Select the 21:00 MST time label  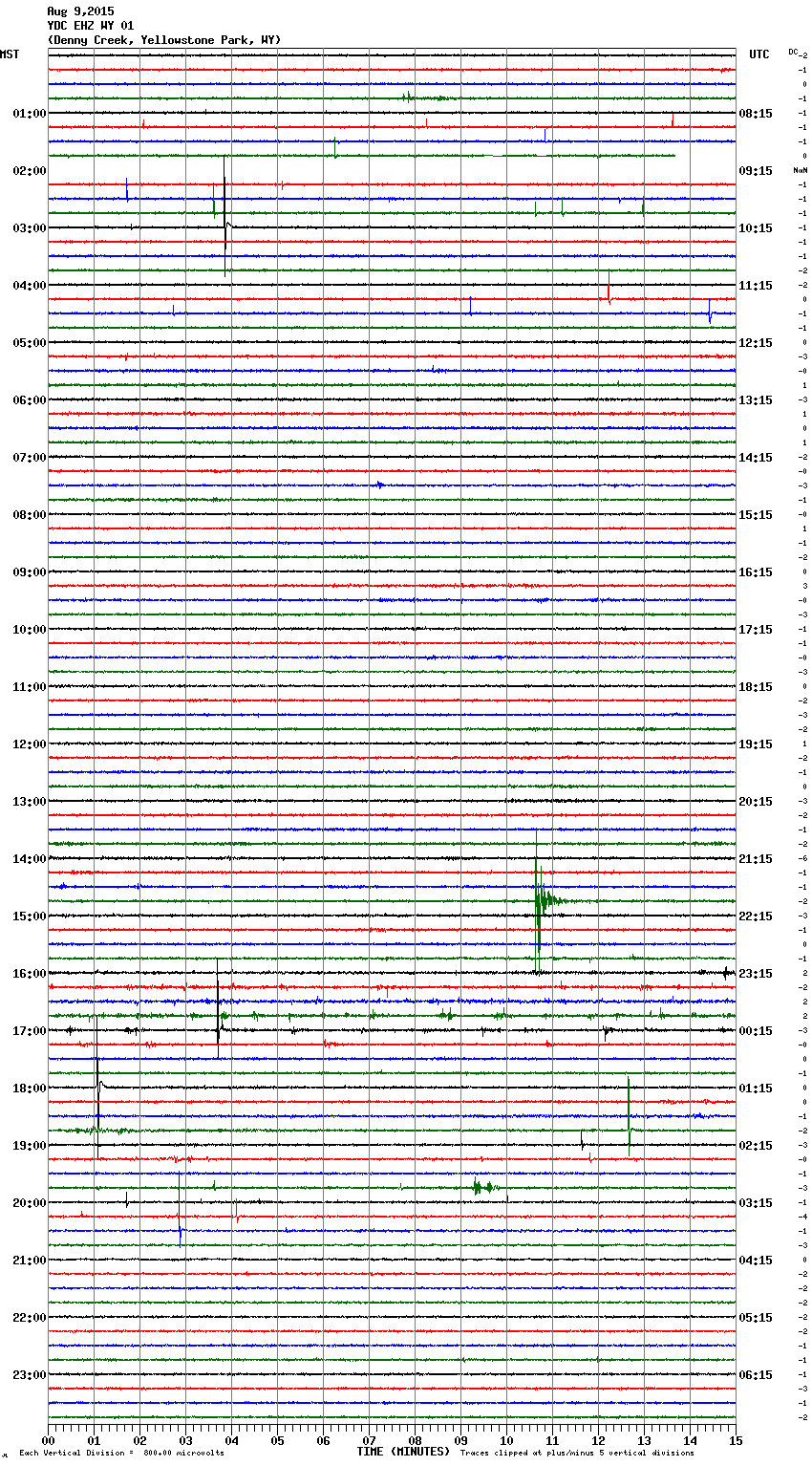click(30, 1261)
